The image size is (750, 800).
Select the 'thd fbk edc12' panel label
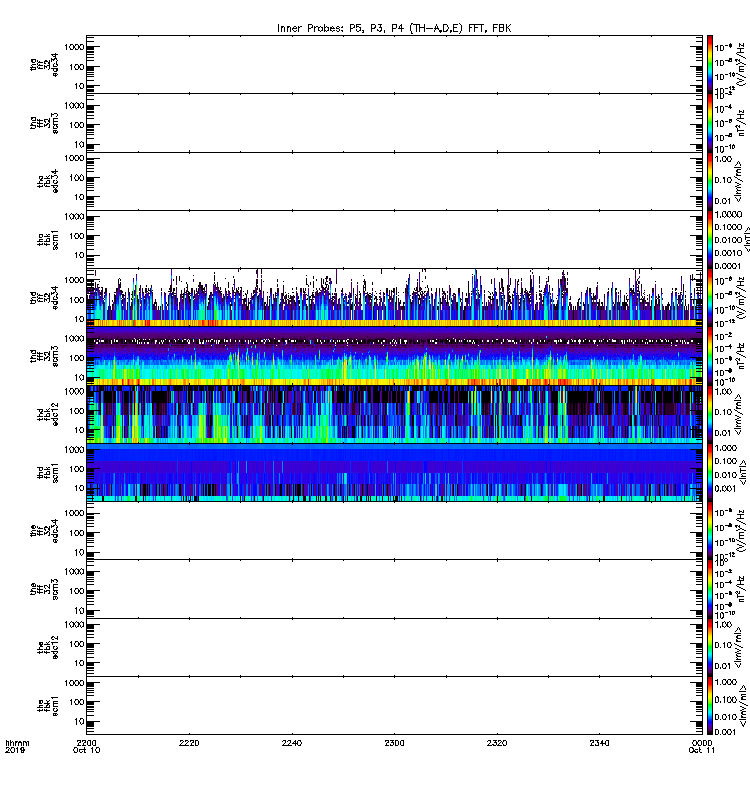coord(48,414)
